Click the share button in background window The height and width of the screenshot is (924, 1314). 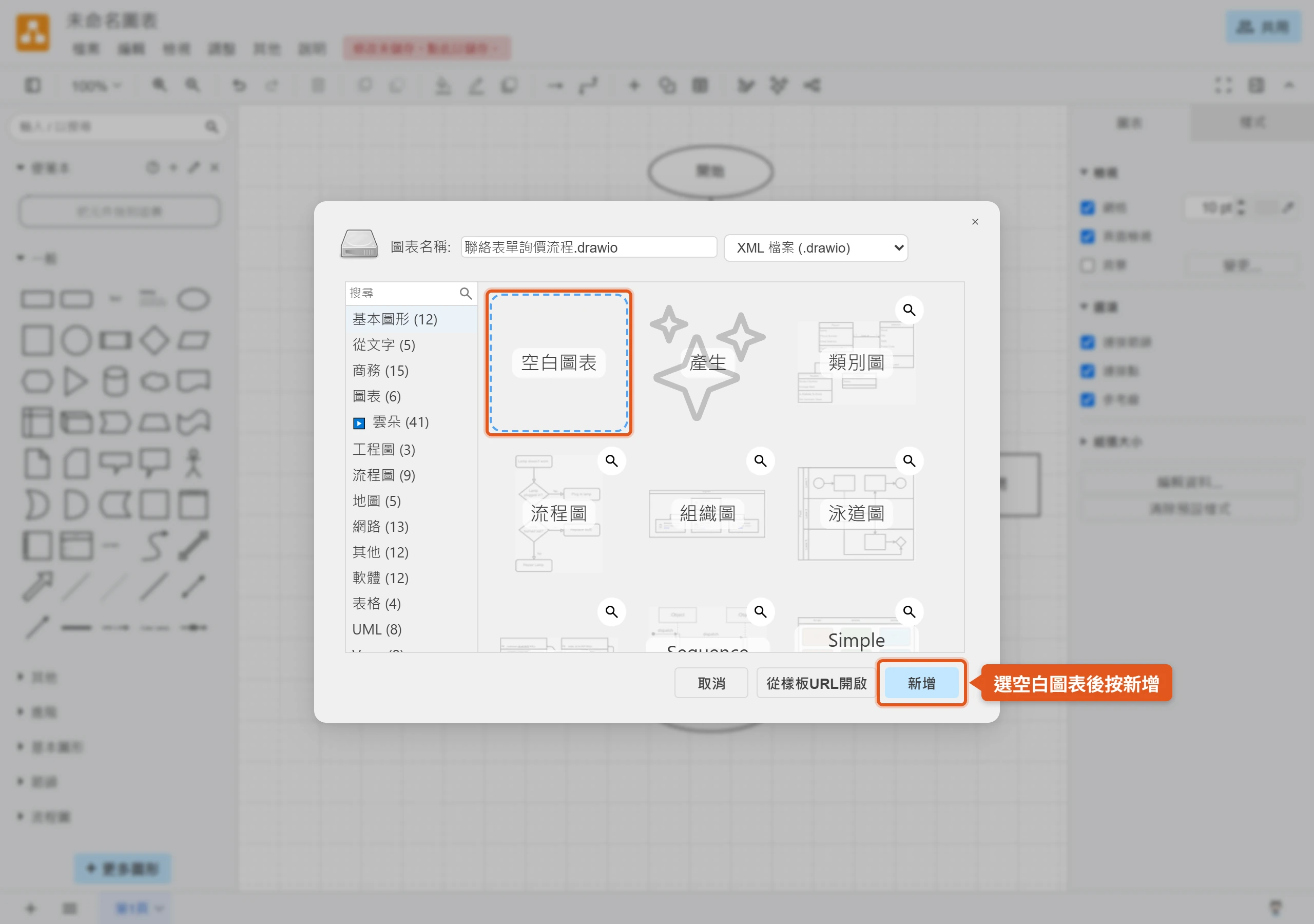(1263, 27)
